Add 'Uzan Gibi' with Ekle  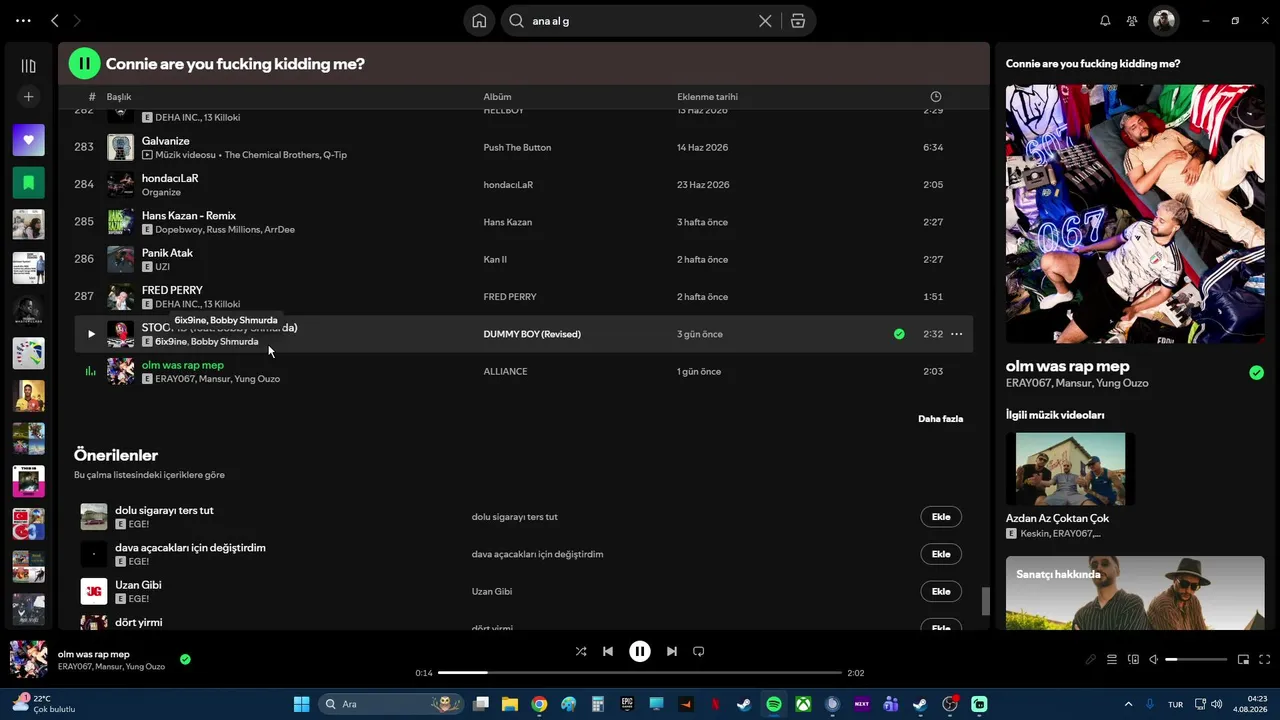click(941, 591)
